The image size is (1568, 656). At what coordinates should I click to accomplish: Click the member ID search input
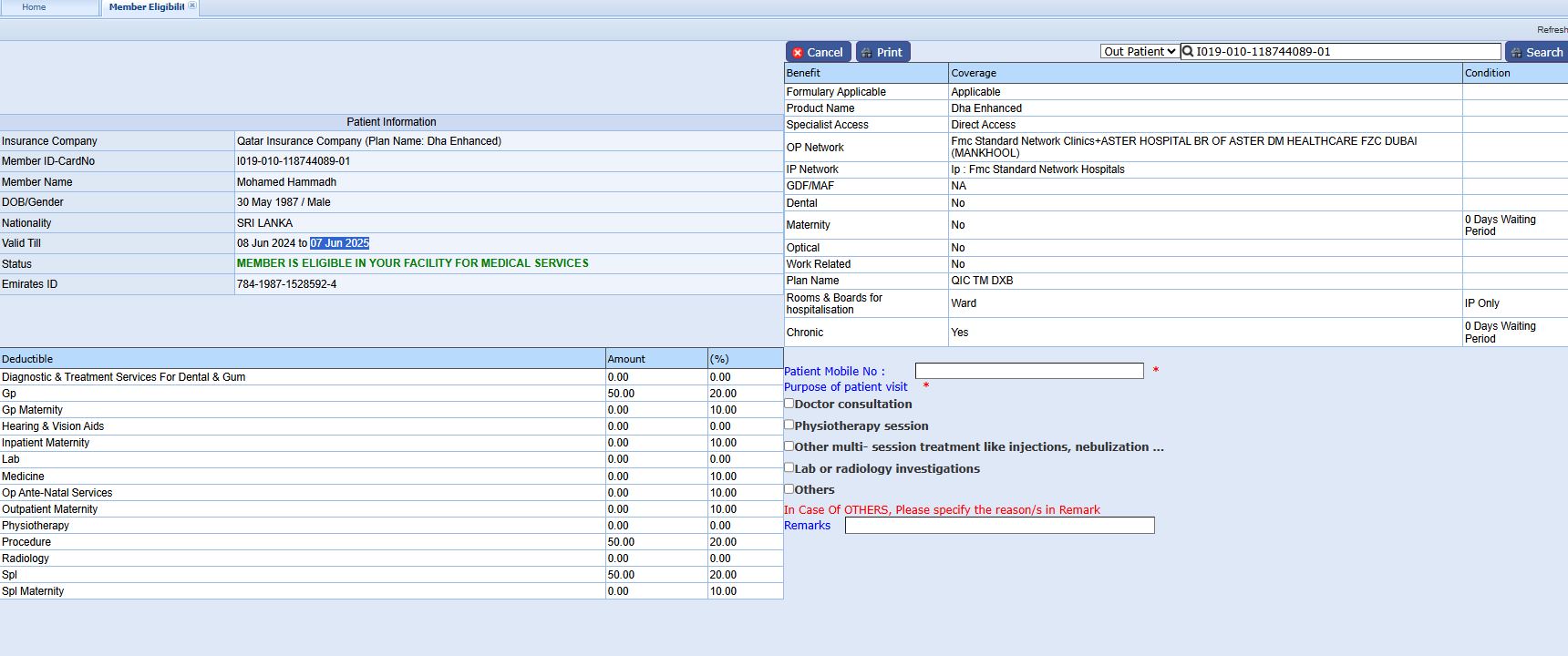tap(1346, 52)
